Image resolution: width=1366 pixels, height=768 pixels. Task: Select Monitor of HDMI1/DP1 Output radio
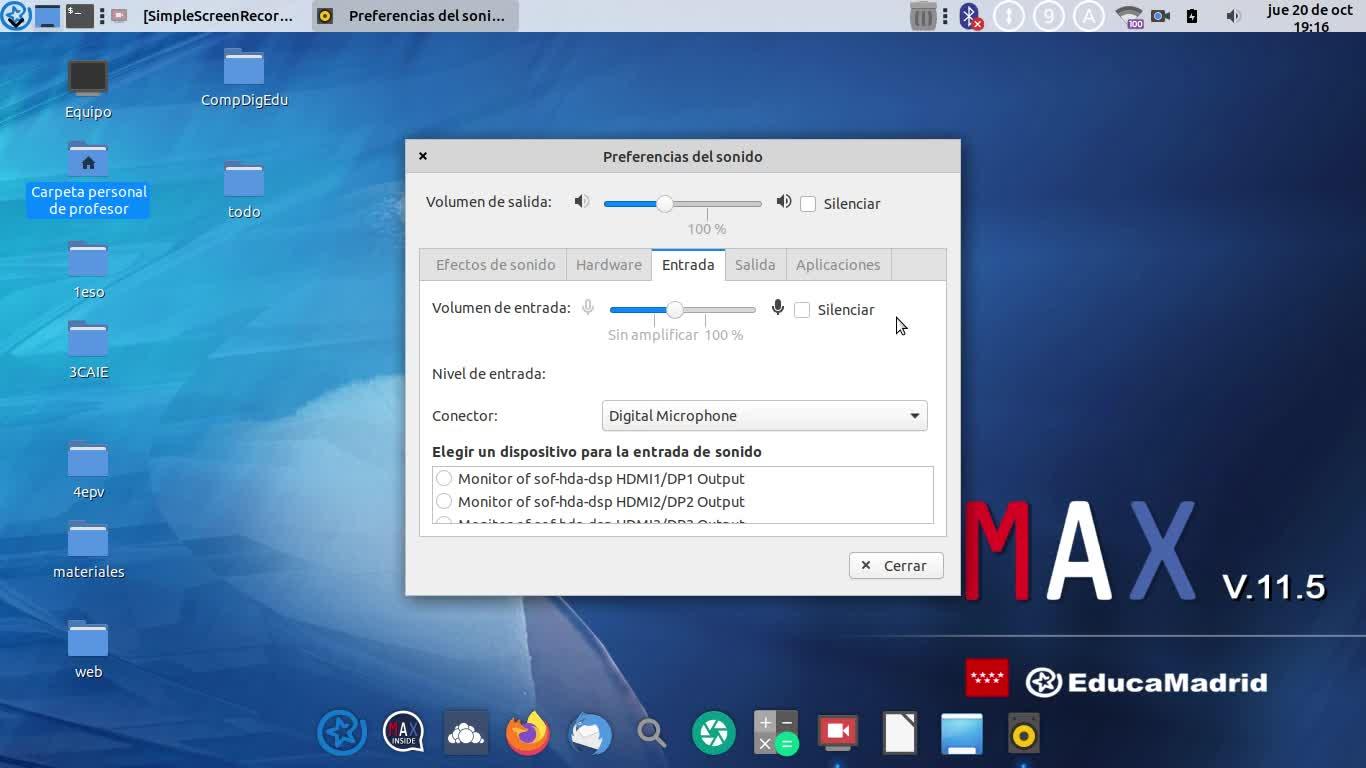pos(444,479)
